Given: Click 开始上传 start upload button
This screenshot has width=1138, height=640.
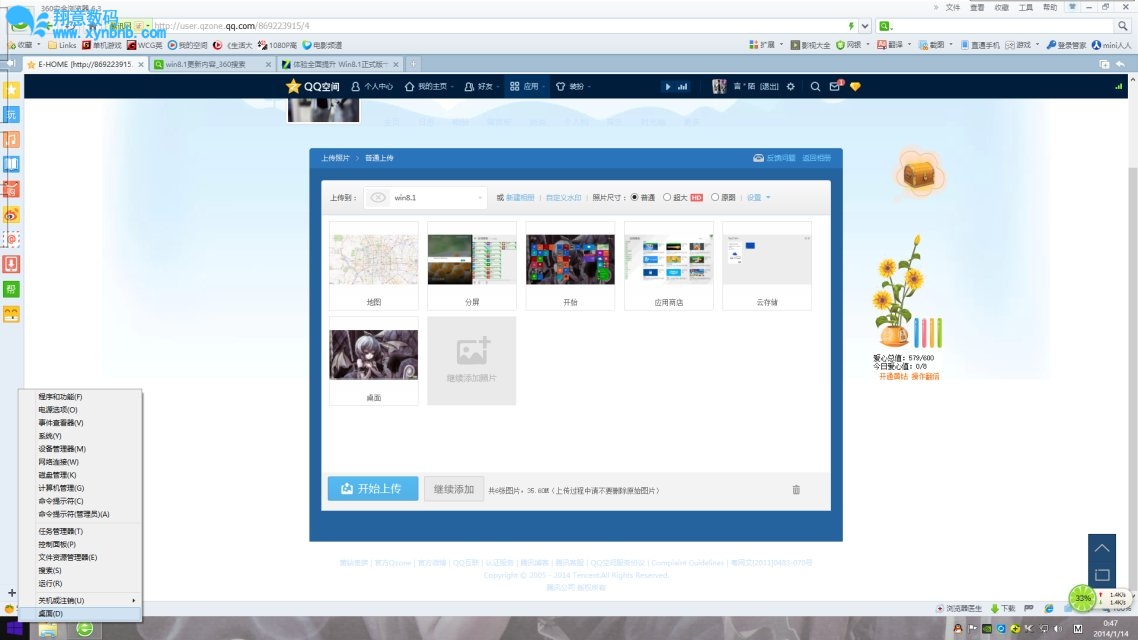Looking at the screenshot, I should point(373,488).
